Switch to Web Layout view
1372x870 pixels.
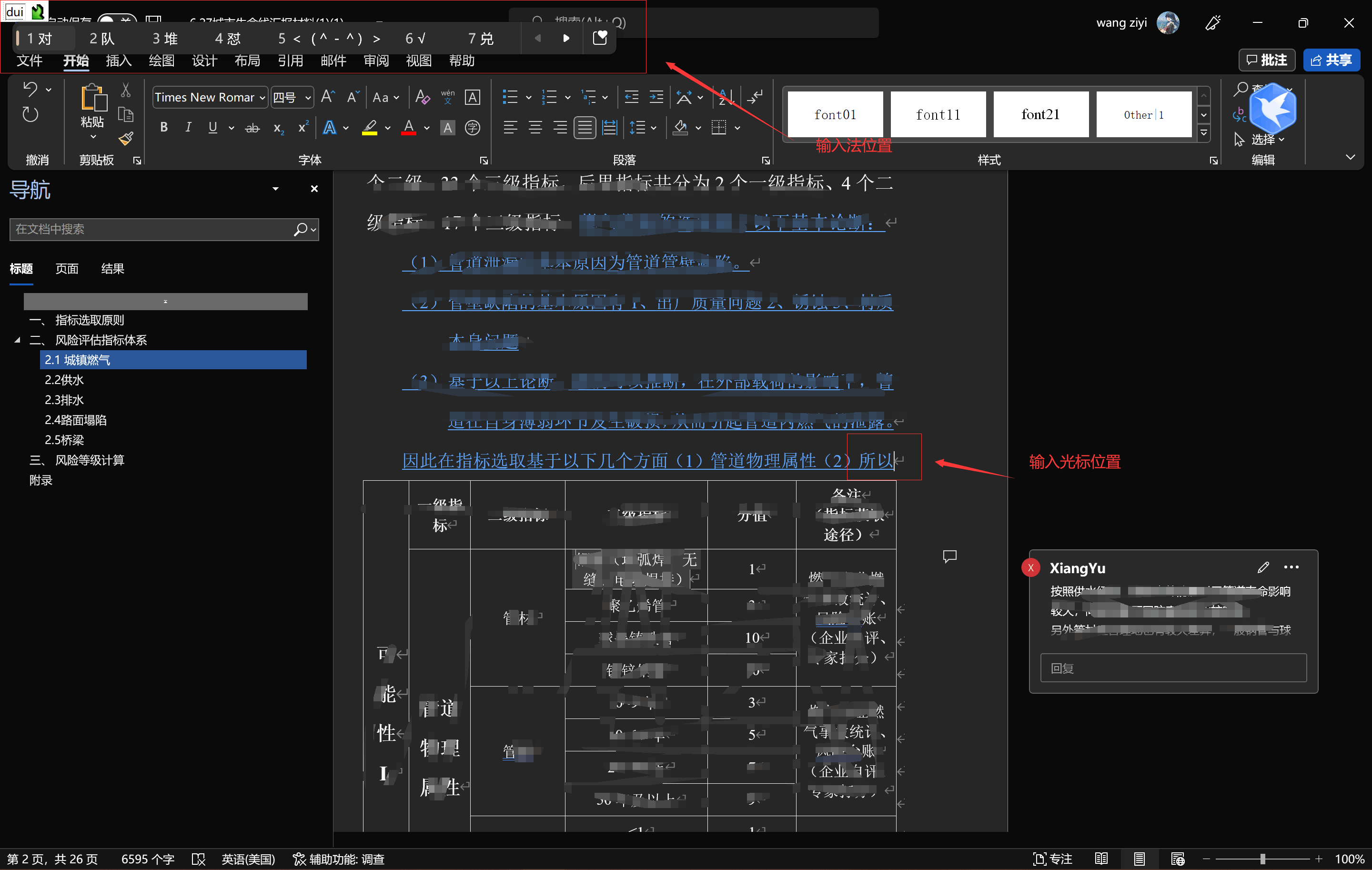pyautogui.click(x=1178, y=859)
